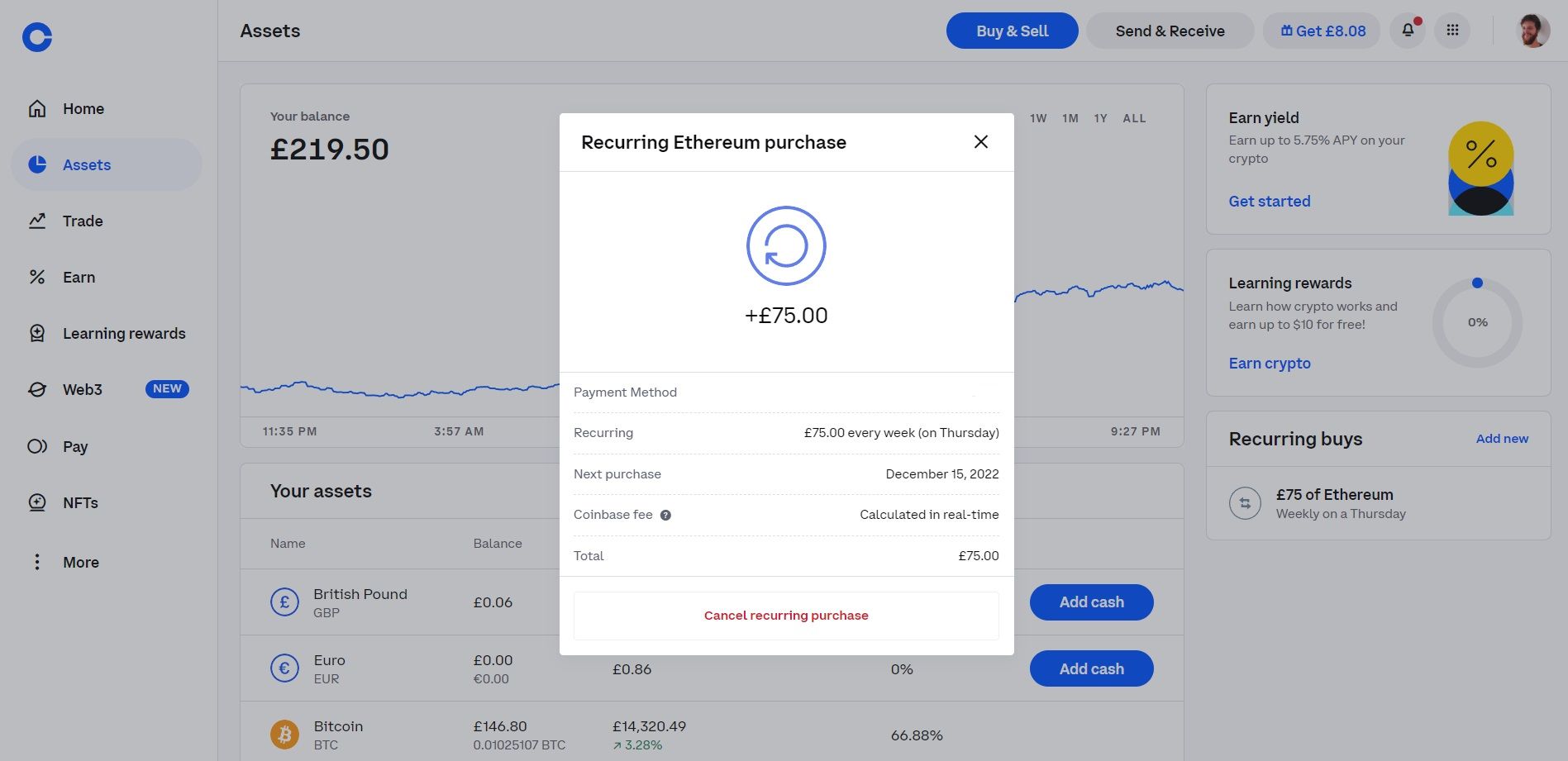Click the 3.28% Bitcoin price change

[637, 745]
